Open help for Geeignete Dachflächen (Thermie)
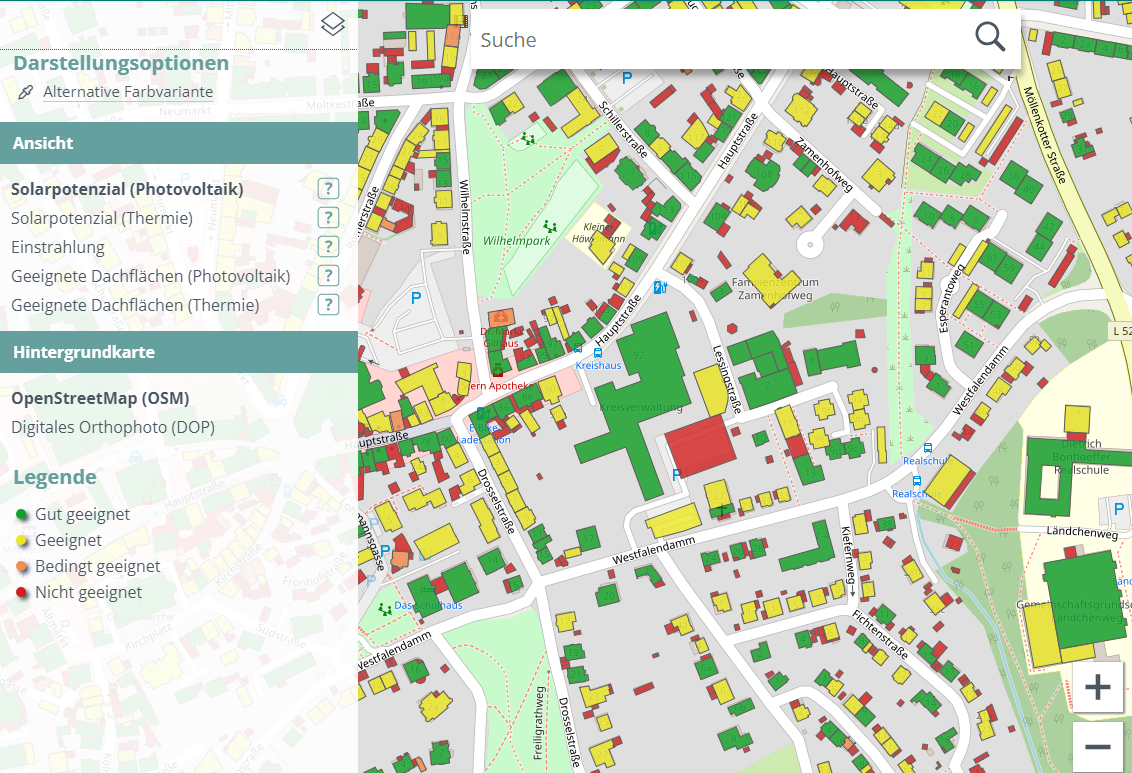This screenshot has width=1132, height=773. tap(328, 305)
